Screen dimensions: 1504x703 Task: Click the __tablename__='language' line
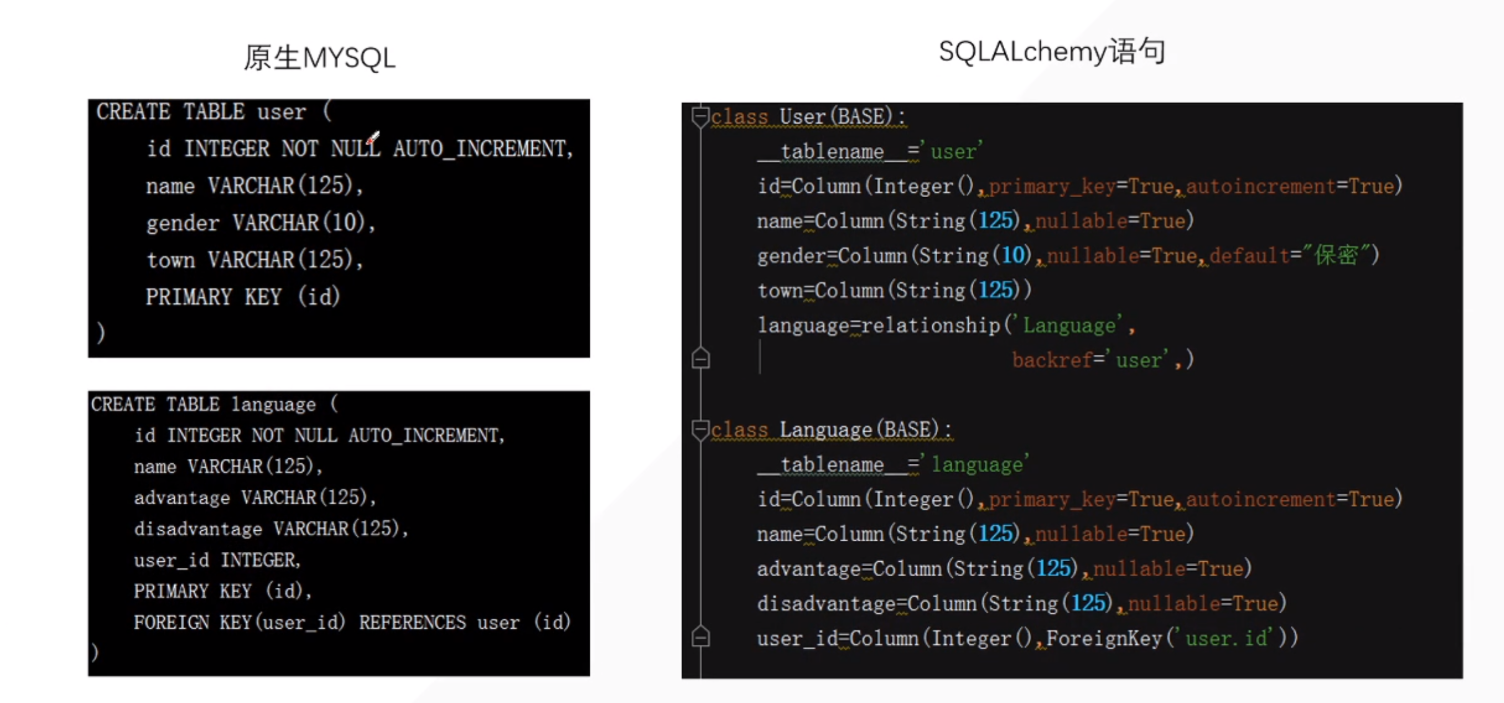894,465
